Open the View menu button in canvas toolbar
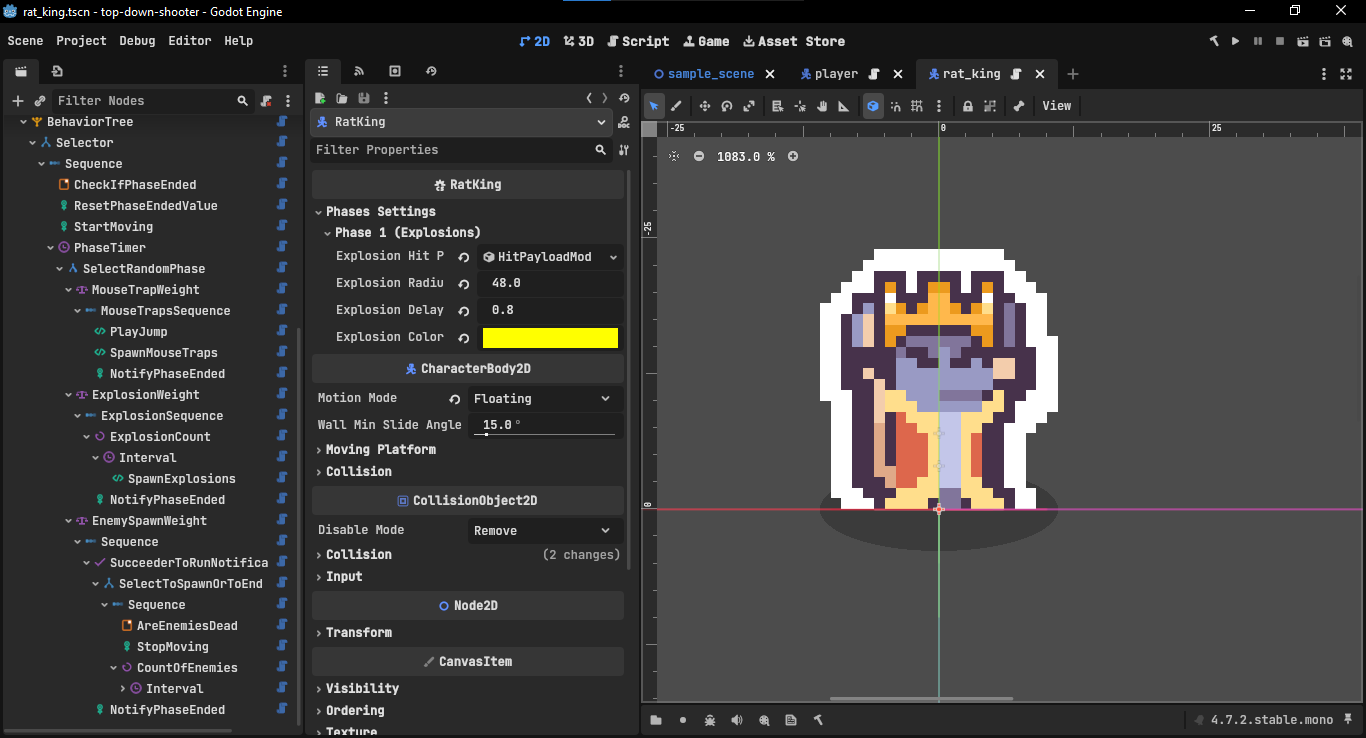 coord(1057,106)
